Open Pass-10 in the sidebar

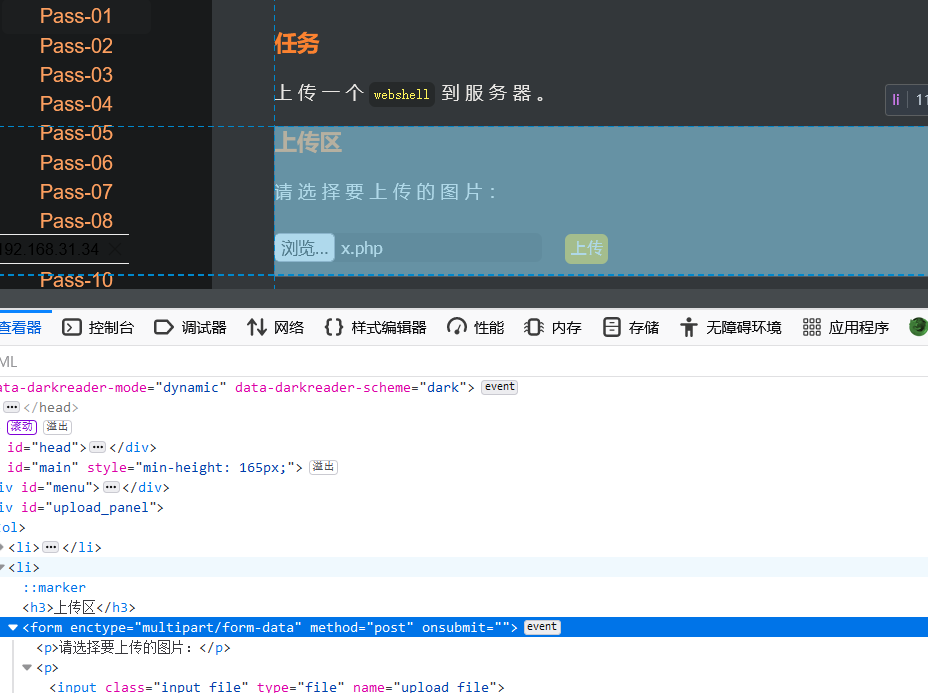point(76,280)
